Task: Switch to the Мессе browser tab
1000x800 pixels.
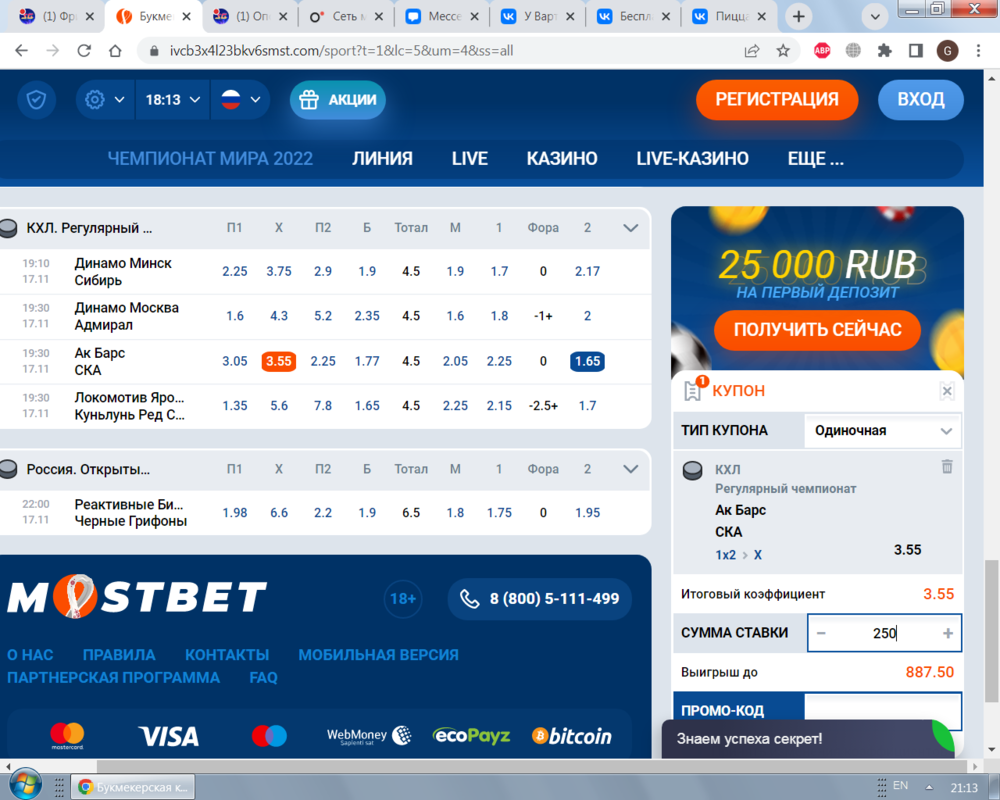Action: [x=443, y=17]
